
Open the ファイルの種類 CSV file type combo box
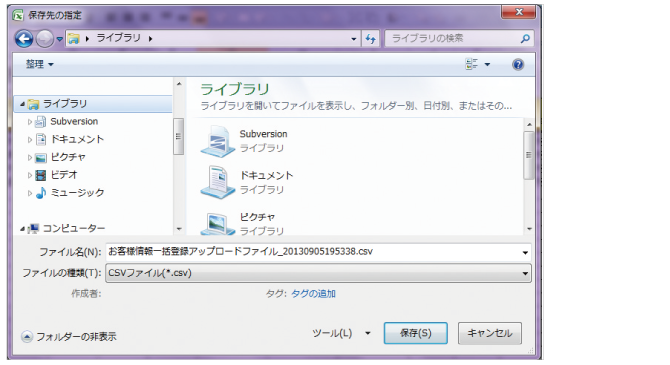(318, 273)
